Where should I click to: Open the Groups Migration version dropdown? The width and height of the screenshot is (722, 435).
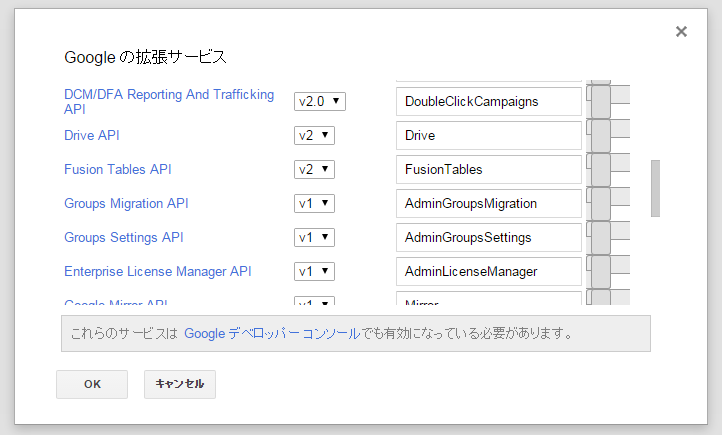point(314,203)
